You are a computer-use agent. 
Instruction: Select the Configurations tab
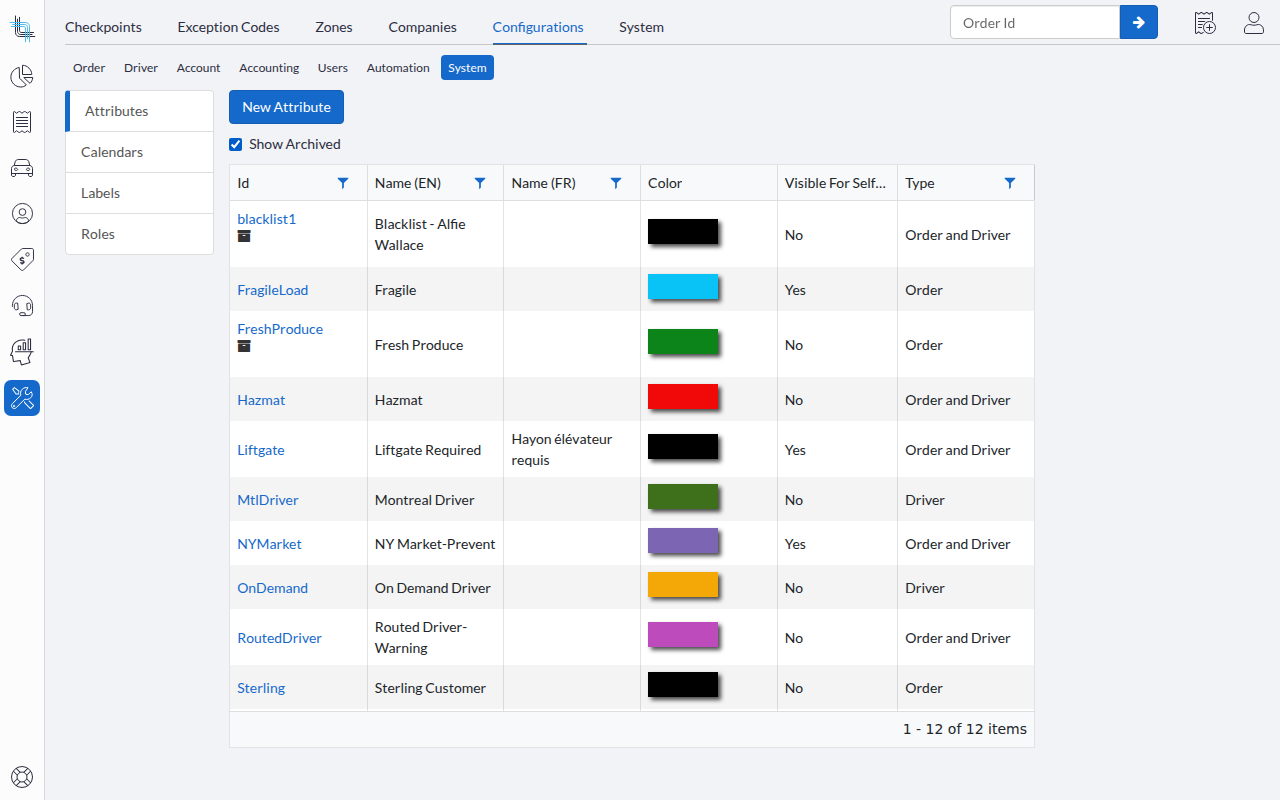click(538, 27)
